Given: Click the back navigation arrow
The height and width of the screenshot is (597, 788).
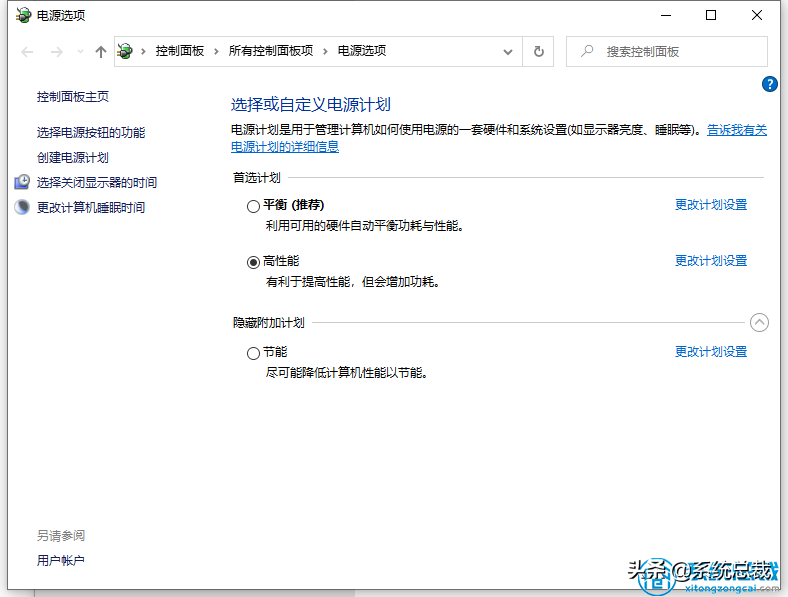Looking at the screenshot, I should [x=27, y=51].
